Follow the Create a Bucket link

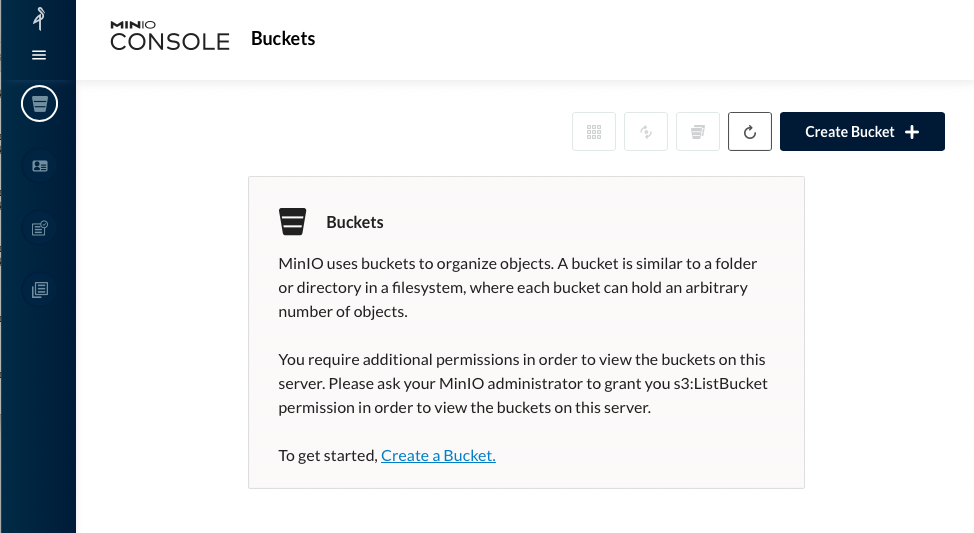click(x=438, y=455)
